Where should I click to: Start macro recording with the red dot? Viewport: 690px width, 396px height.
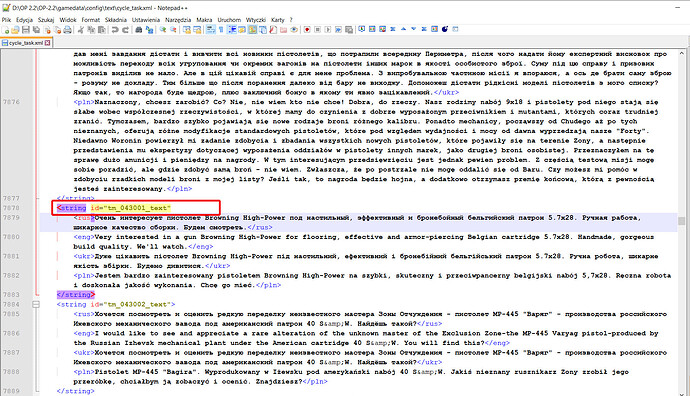click(x=307, y=29)
